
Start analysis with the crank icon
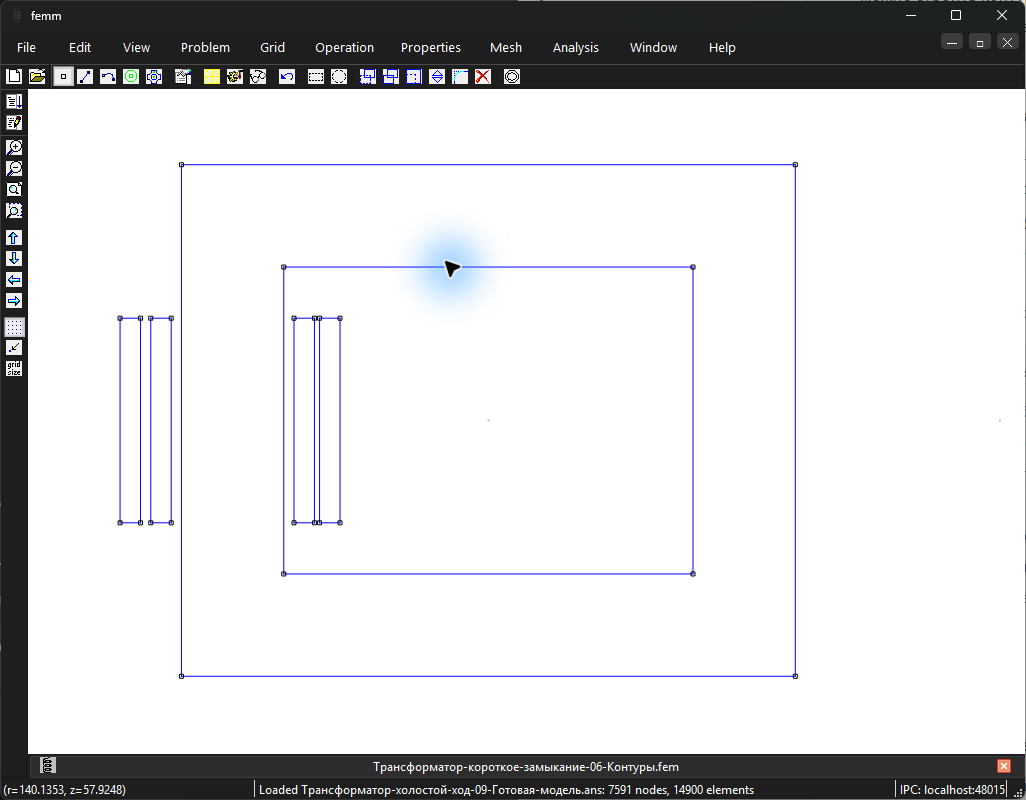click(x=234, y=77)
